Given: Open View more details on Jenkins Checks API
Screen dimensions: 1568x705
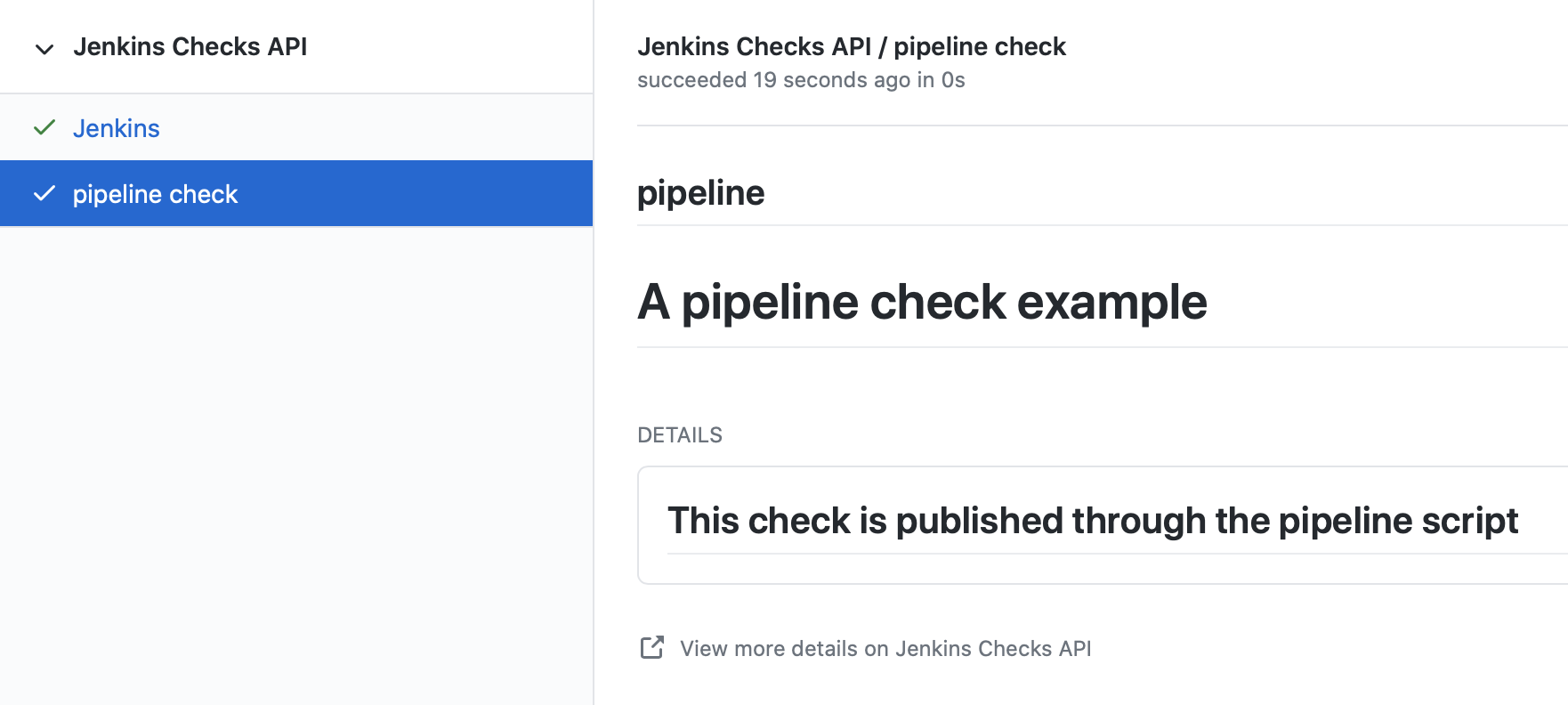Looking at the screenshot, I should click(x=885, y=648).
